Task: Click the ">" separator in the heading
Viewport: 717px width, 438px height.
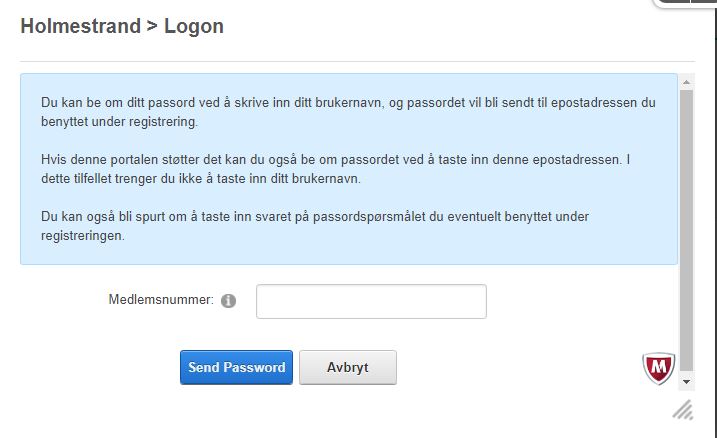Action: (152, 27)
